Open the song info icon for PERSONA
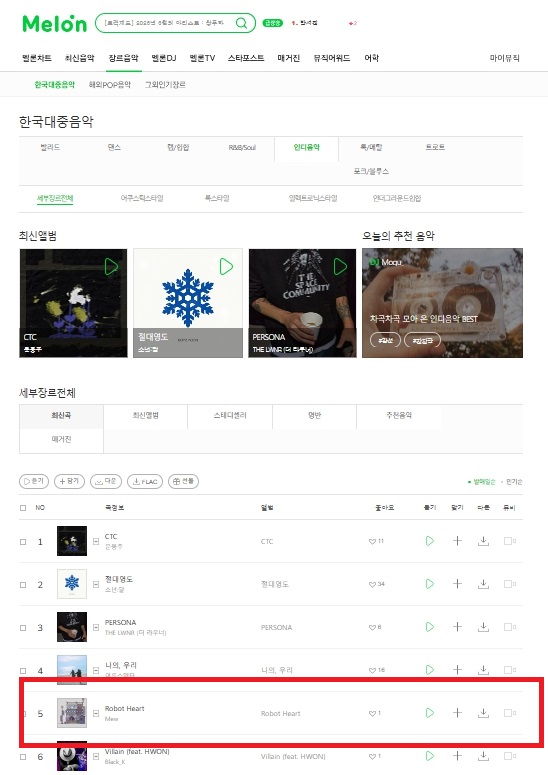The height and width of the screenshot is (775, 548). click(x=96, y=627)
